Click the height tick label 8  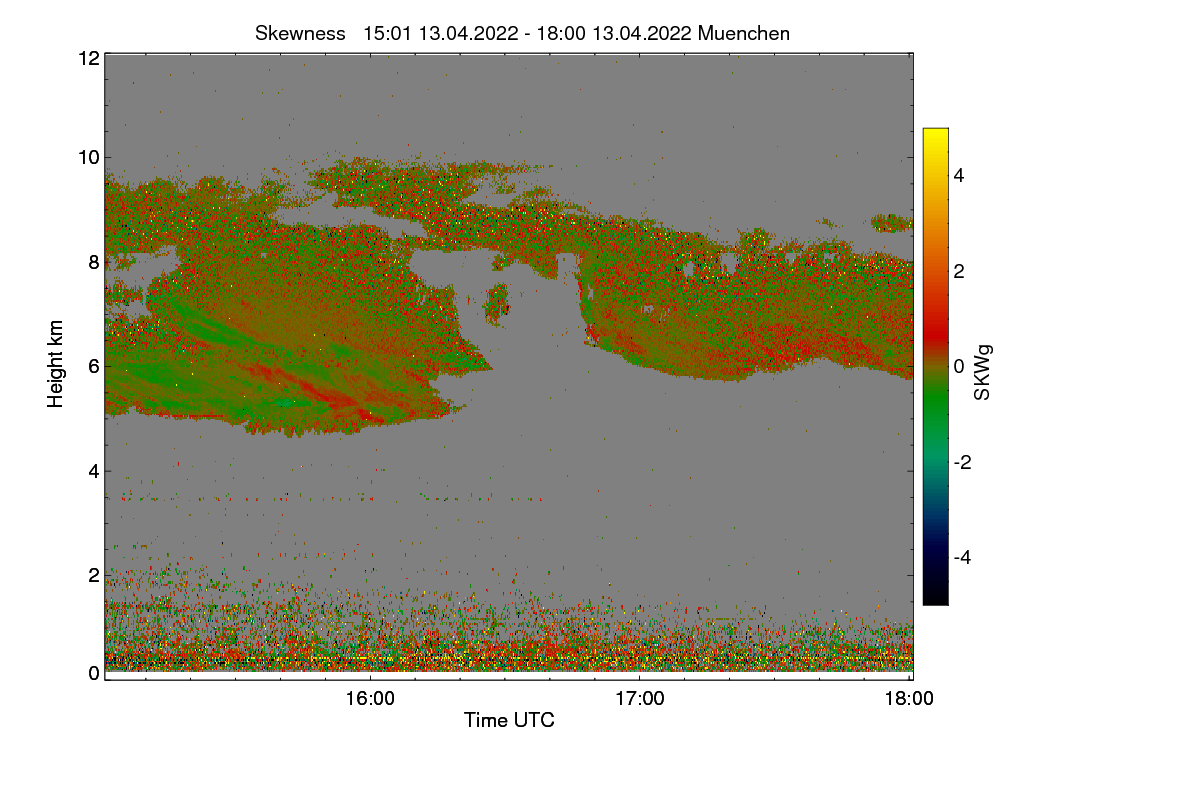tap(93, 262)
